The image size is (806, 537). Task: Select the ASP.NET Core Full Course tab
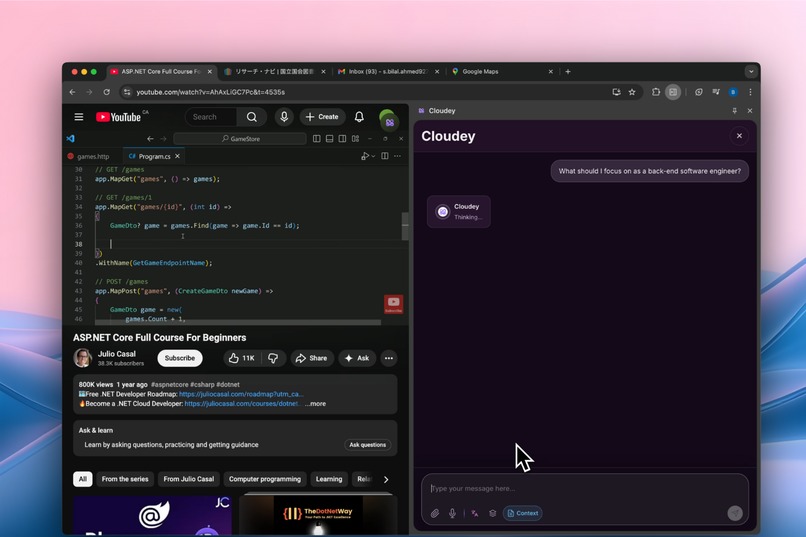click(161, 71)
